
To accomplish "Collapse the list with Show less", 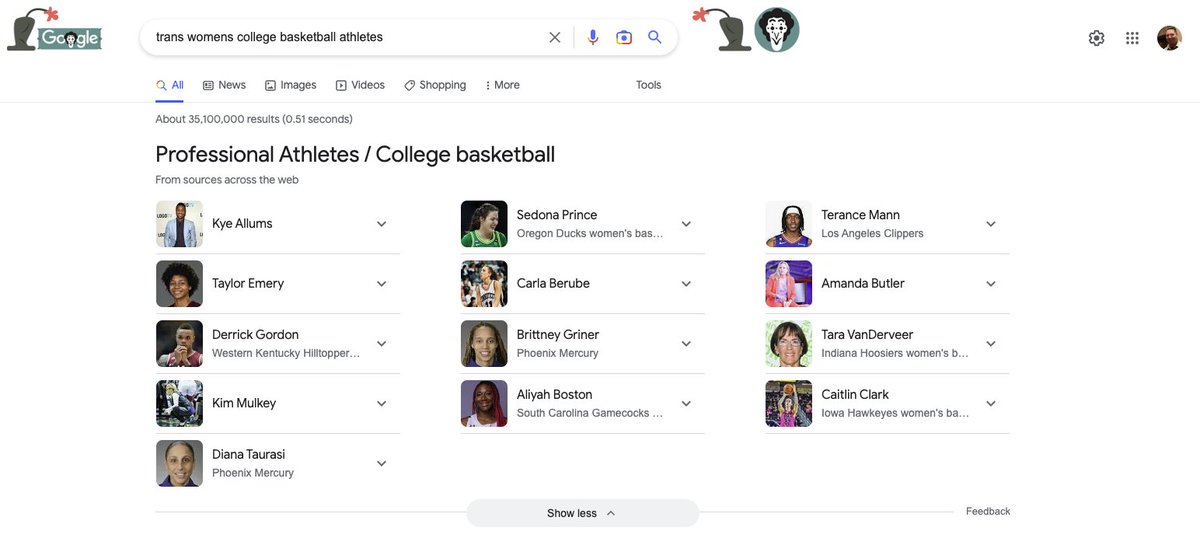I will [x=582, y=513].
